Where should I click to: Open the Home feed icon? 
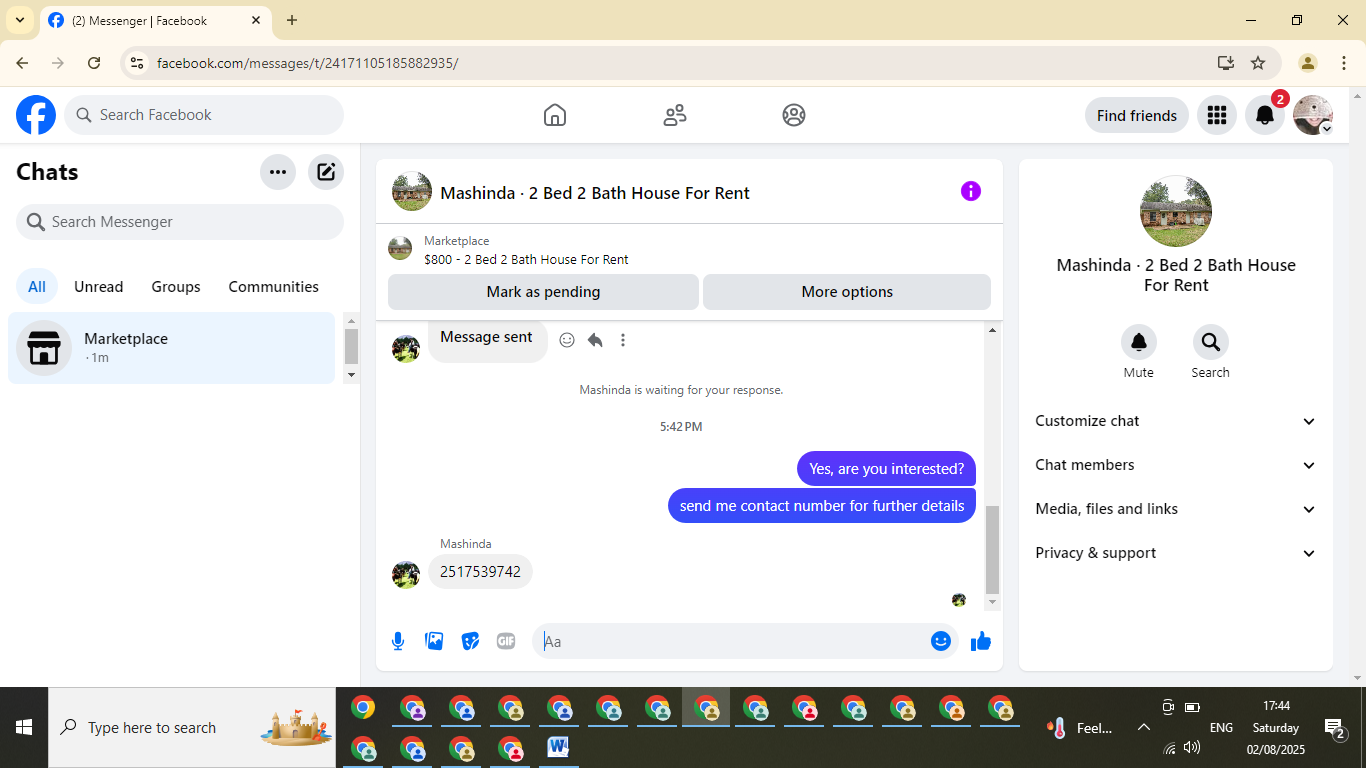tap(555, 115)
